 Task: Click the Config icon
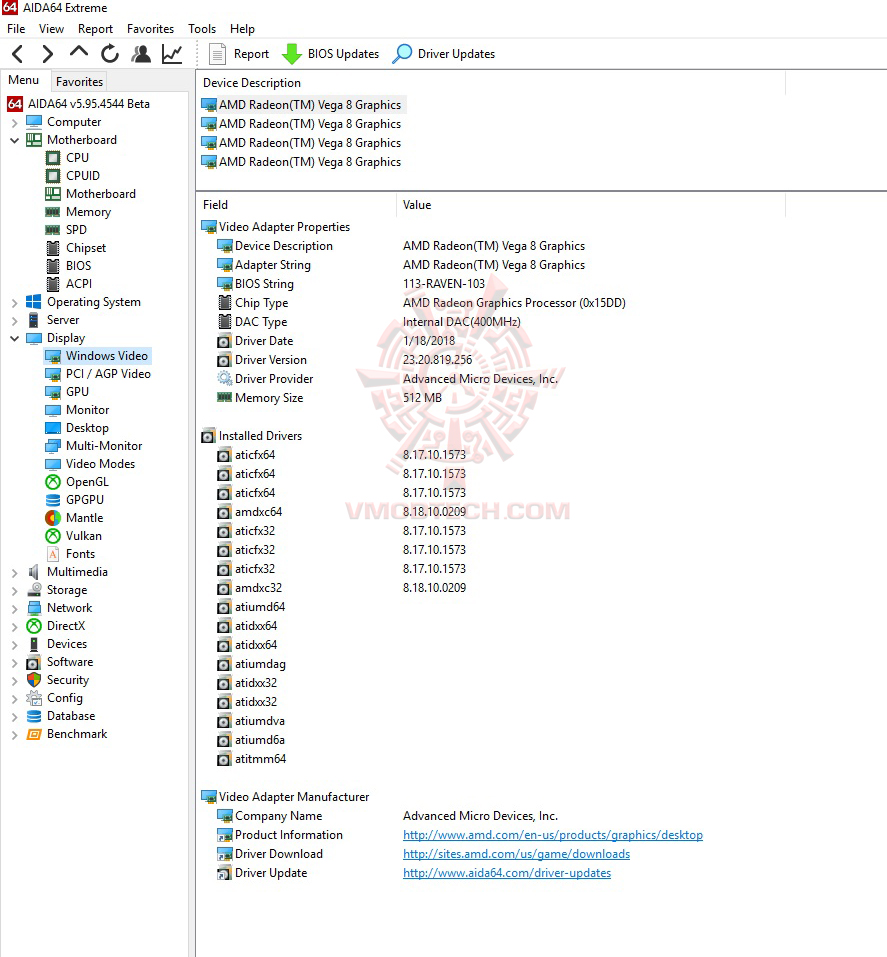pyautogui.click(x=34, y=698)
